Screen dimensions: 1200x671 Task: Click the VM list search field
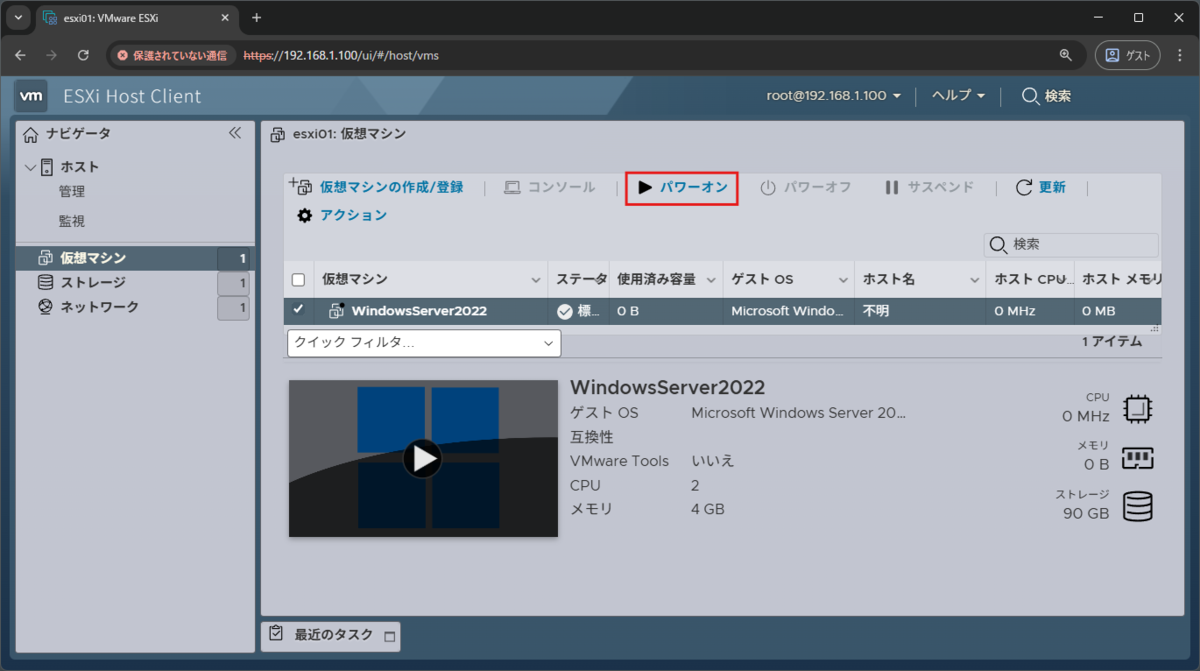(x=1071, y=245)
